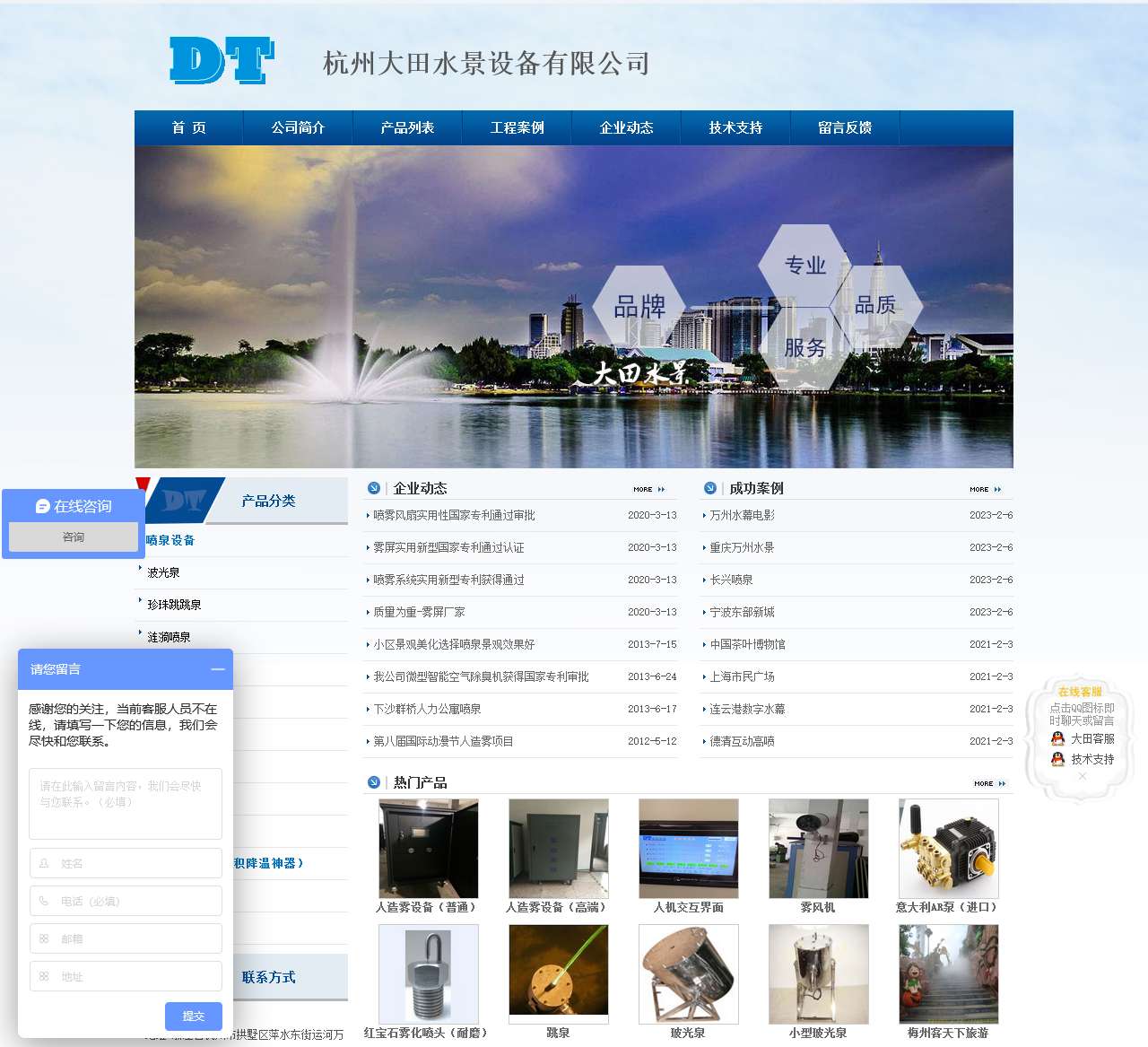
Task: Click the phone icon in the 电话 field
Action: pos(43,901)
